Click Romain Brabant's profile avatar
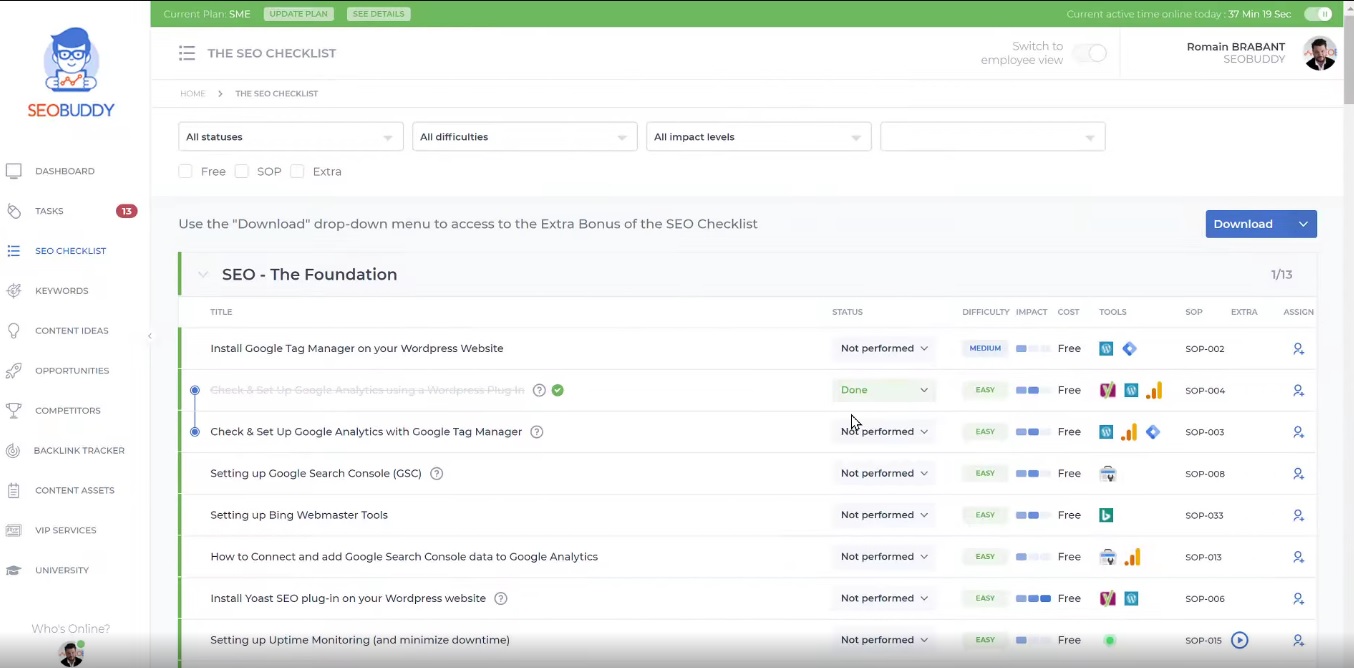The height and width of the screenshot is (668, 1354). [1320, 53]
